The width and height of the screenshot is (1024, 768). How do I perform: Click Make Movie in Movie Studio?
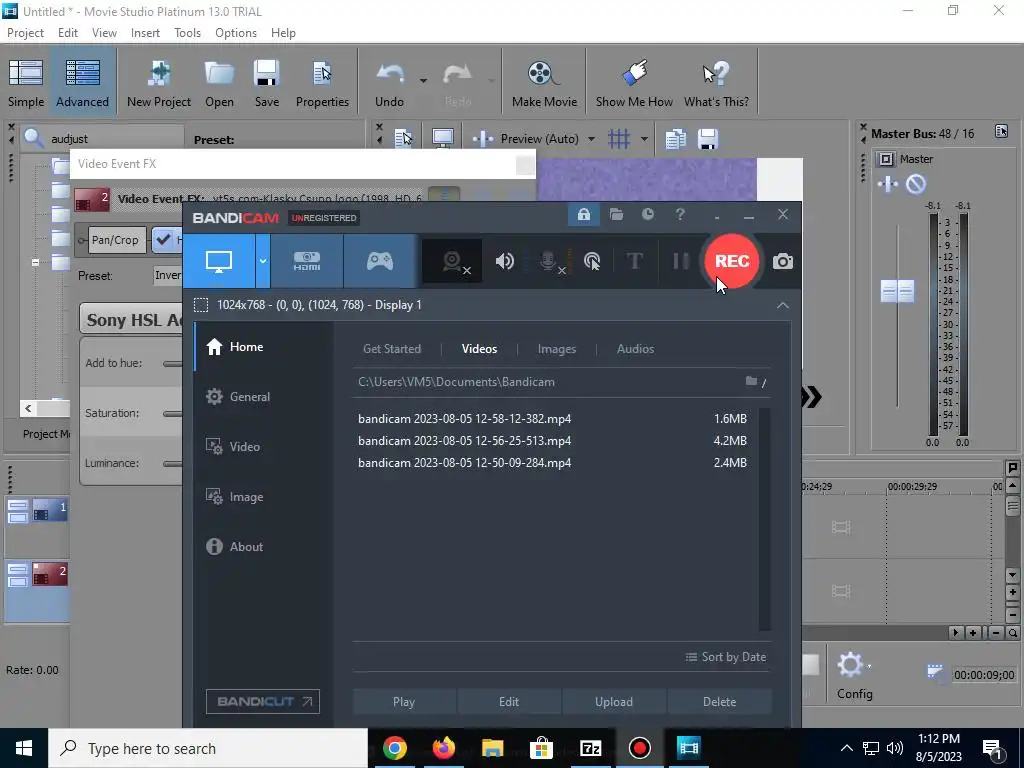[544, 83]
